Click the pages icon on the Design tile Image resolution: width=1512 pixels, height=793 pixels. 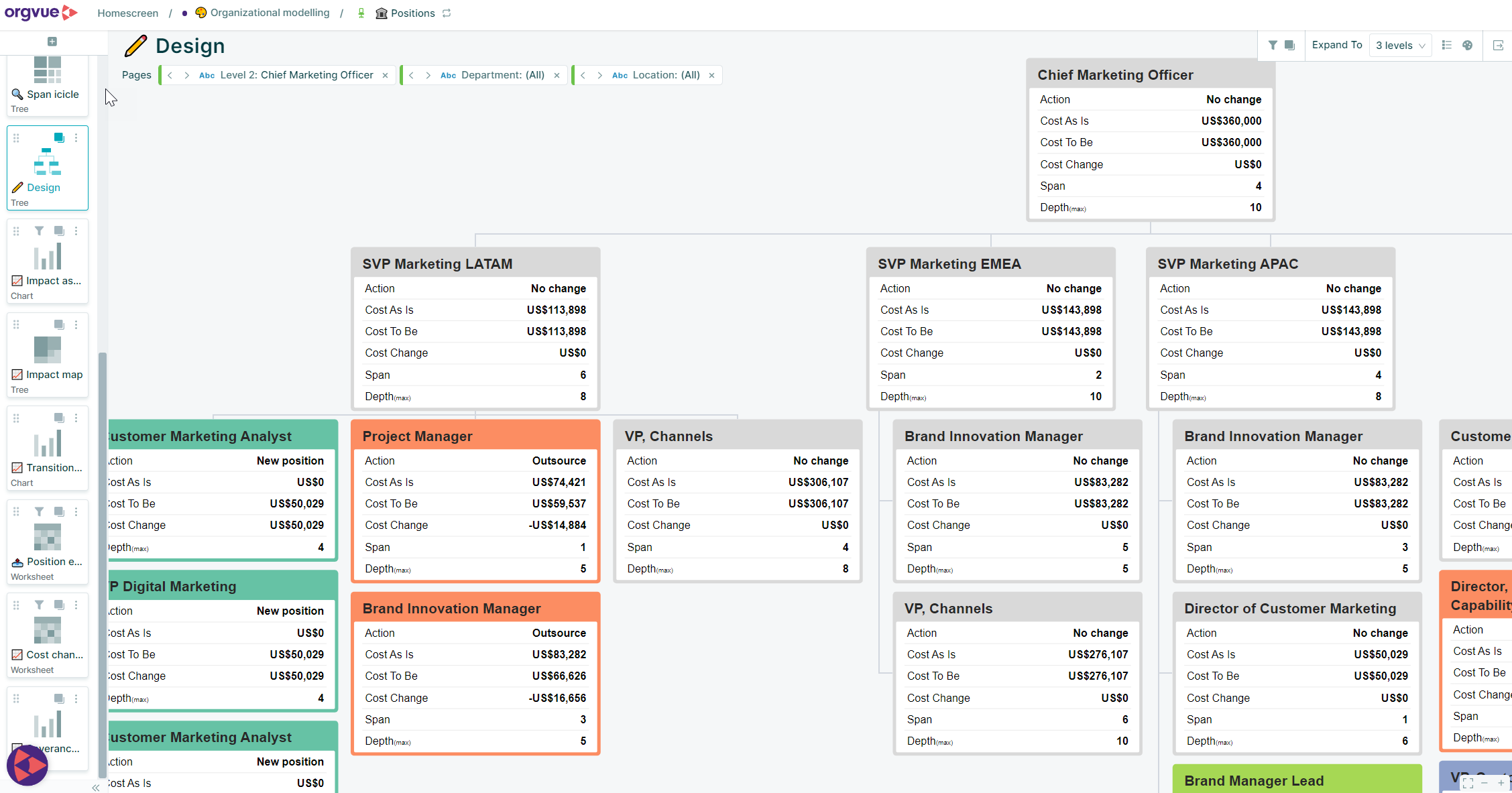pyautogui.click(x=59, y=137)
